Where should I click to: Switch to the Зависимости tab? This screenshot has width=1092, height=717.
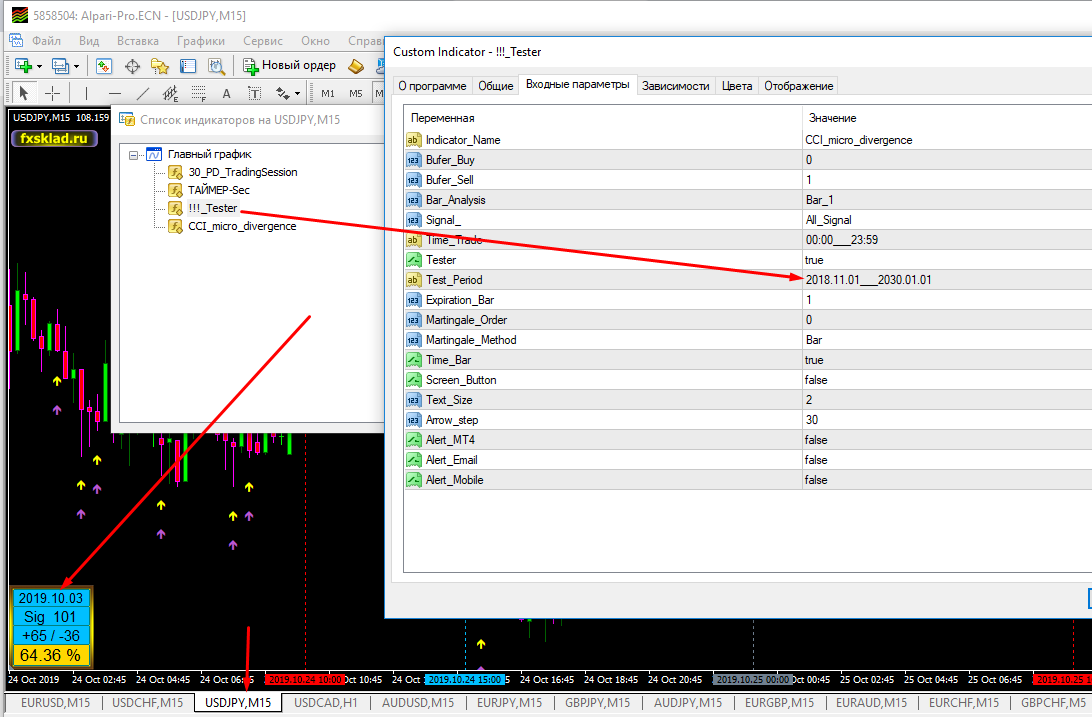coord(676,86)
